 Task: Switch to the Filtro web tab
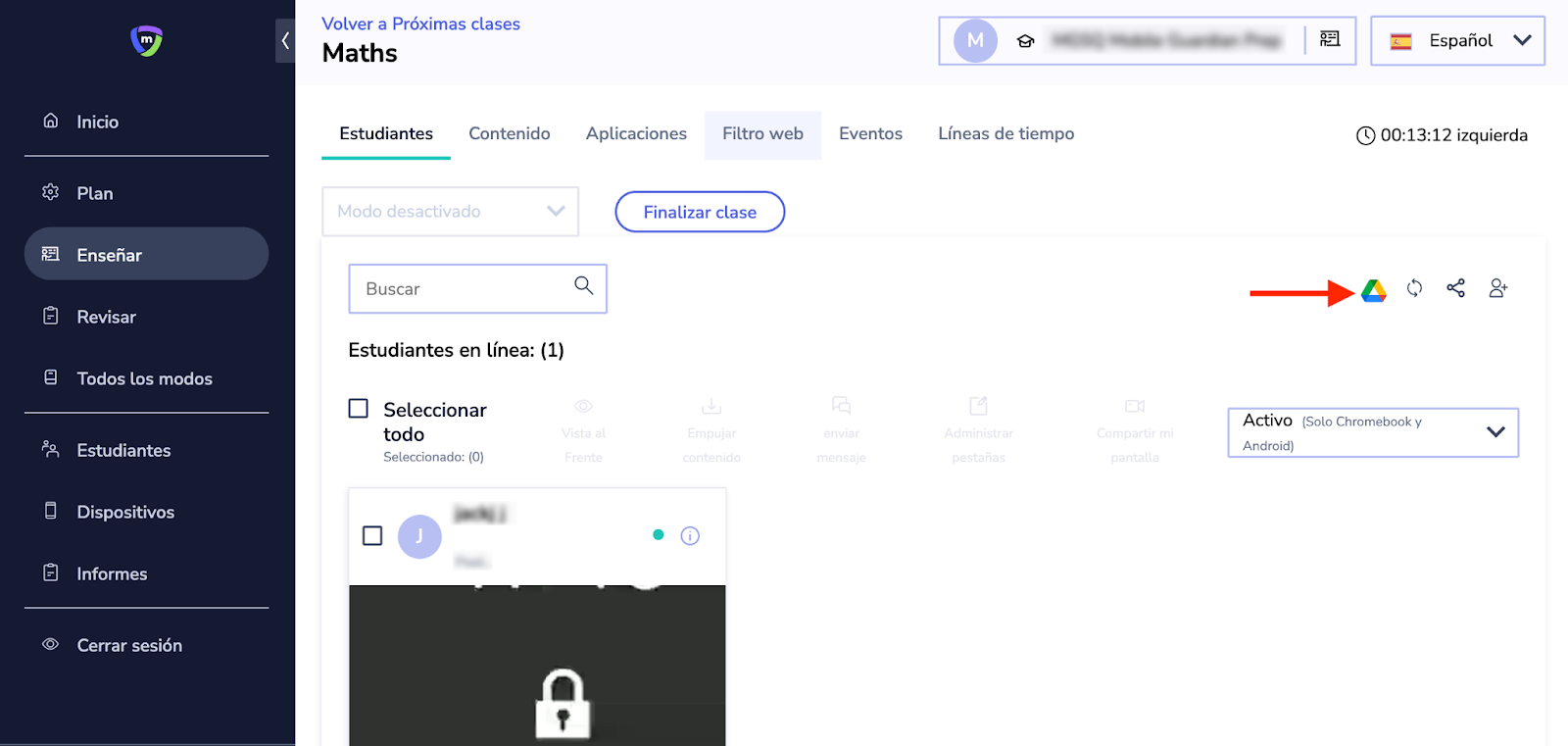tap(762, 134)
